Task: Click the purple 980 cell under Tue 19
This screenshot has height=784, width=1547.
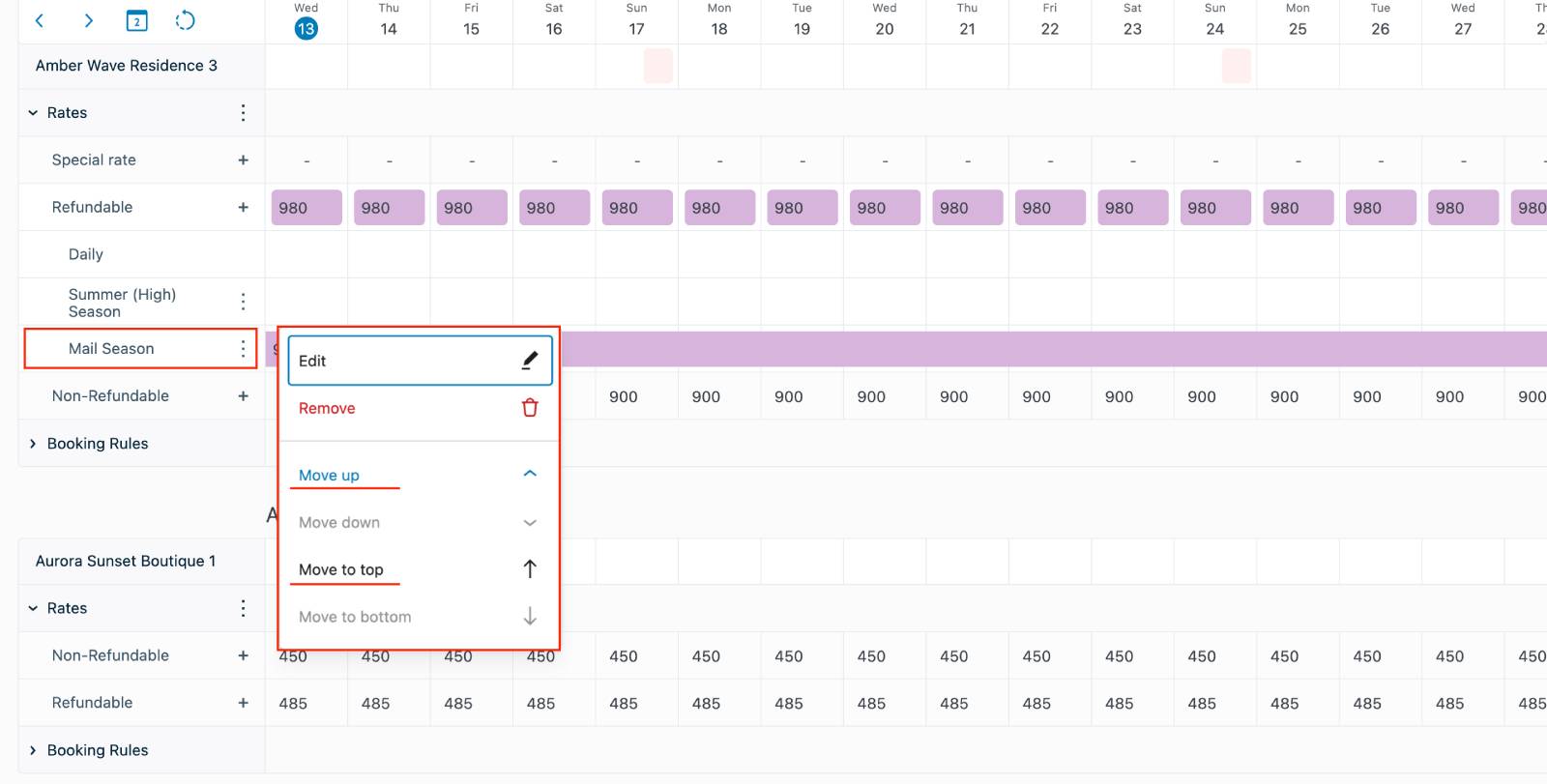Action: click(x=803, y=208)
